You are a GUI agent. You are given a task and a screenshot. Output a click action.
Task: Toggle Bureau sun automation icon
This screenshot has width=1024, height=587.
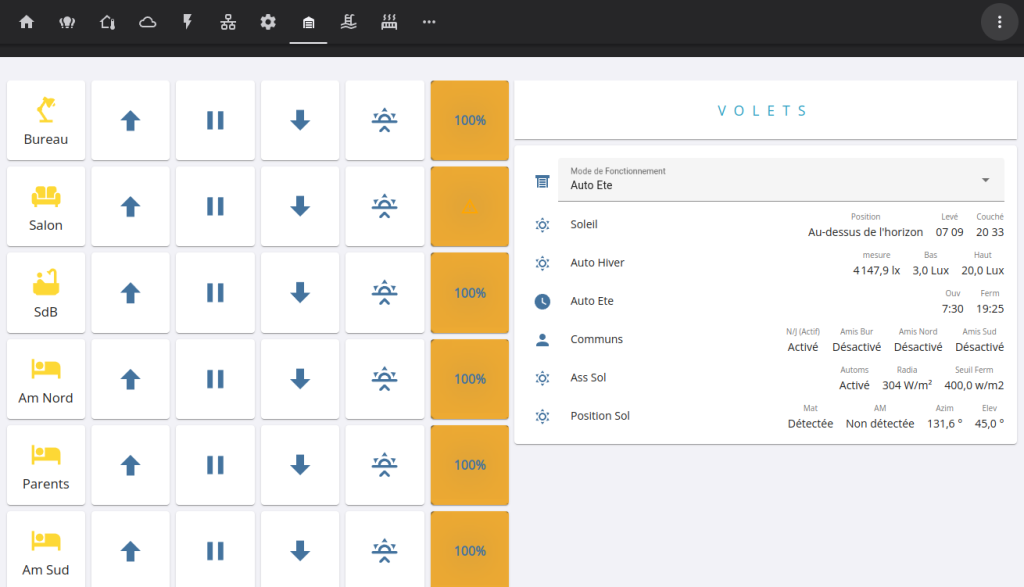(x=385, y=120)
